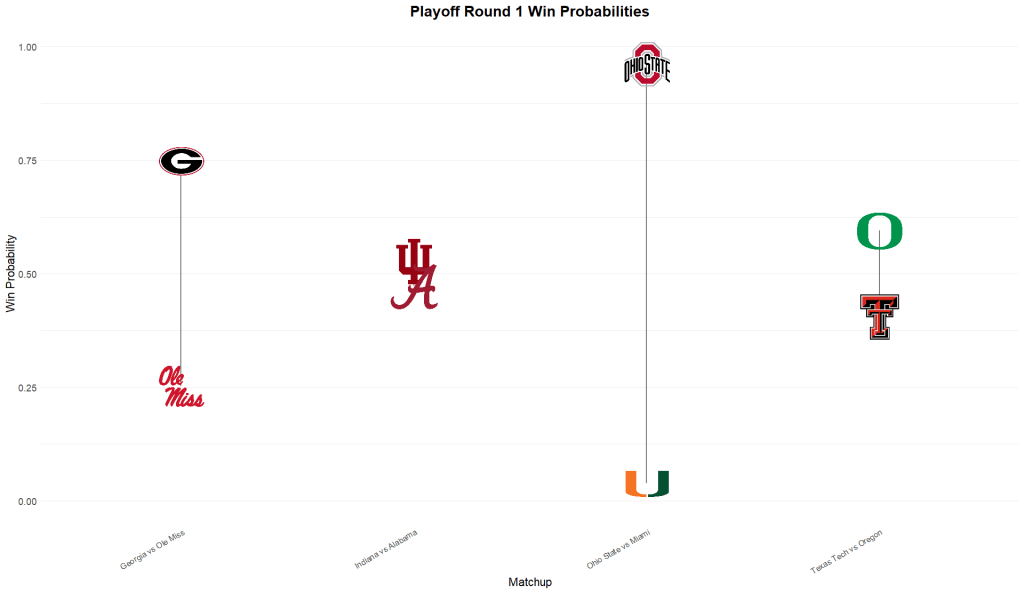Image resolution: width=1024 pixels, height=593 pixels.
Task: Click the 'Indiana vs Alabama' axis label
Action: pyautogui.click(x=386, y=549)
